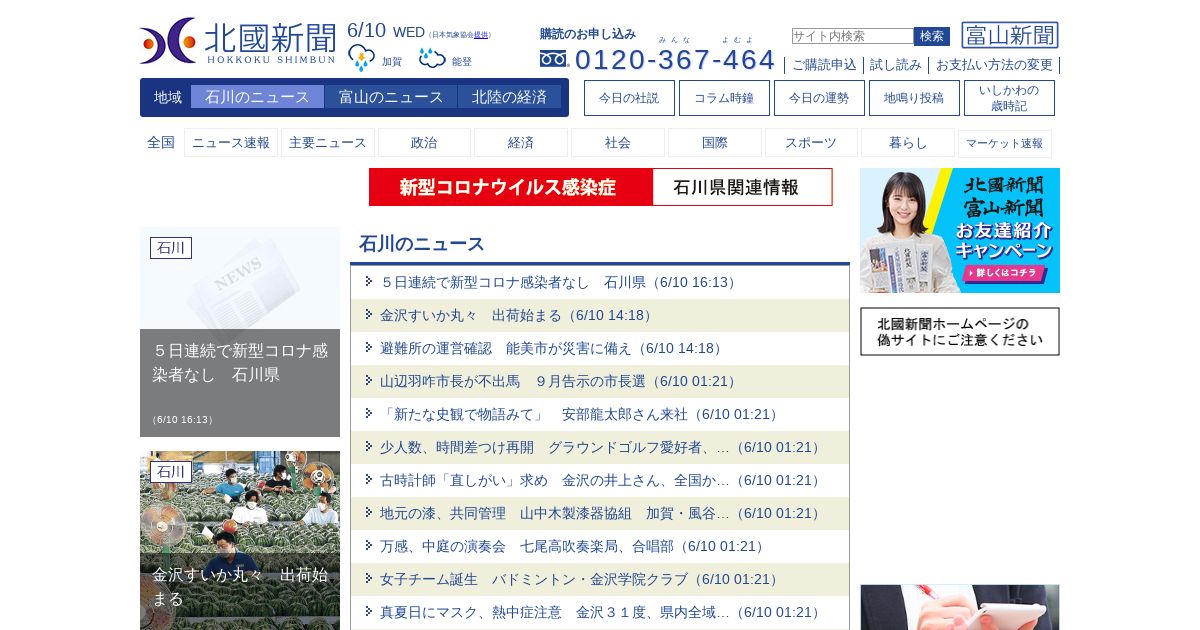Open headline 山辺羽咋市長が不出馬
The width and height of the screenshot is (1200, 630).
coord(560,381)
